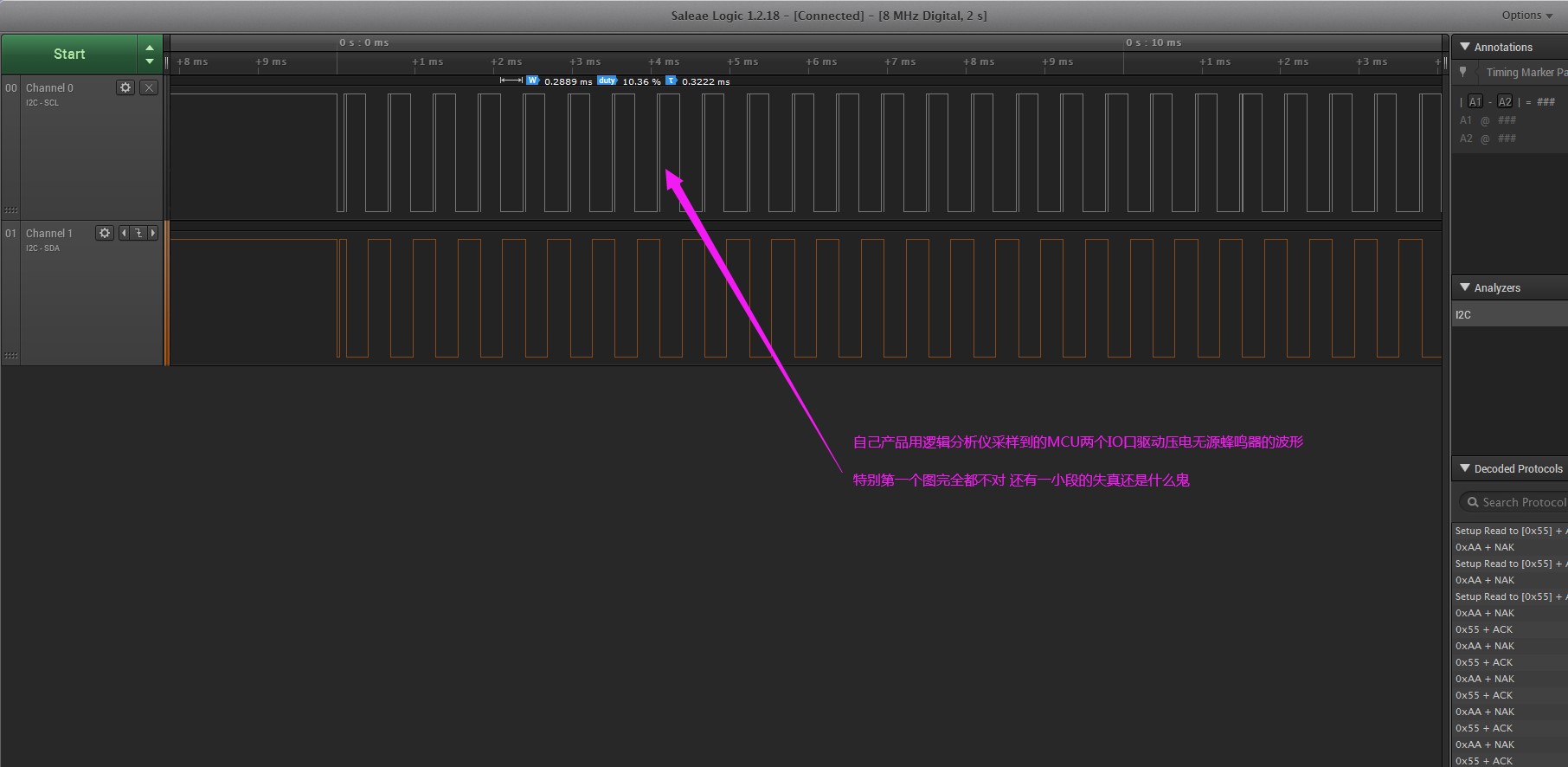Click the falling-edge trigger icon on Channel 1
1568x767 pixels.
coord(138,233)
